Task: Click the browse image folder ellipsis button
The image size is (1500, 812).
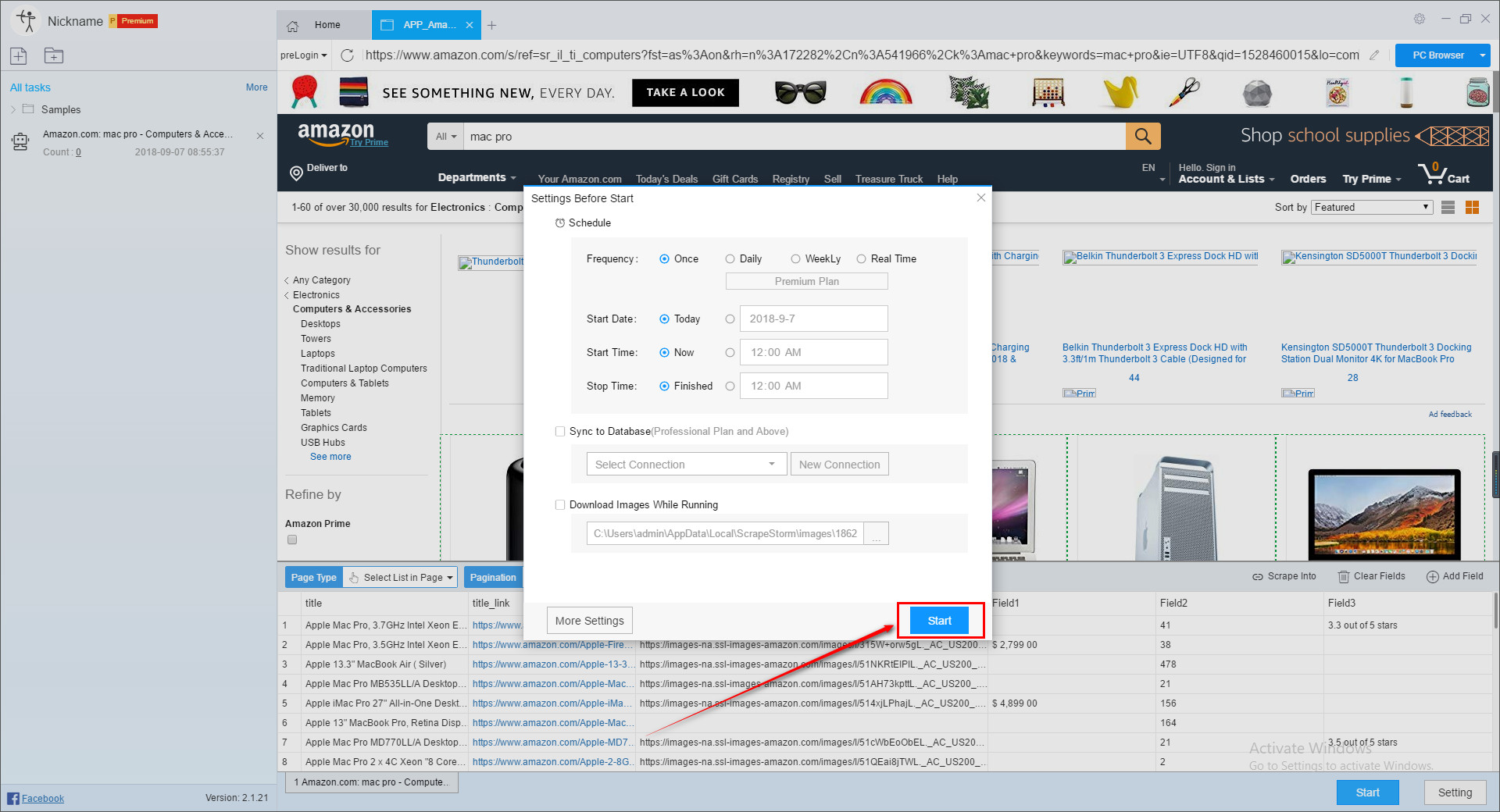Action: pyautogui.click(x=877, y=533)
